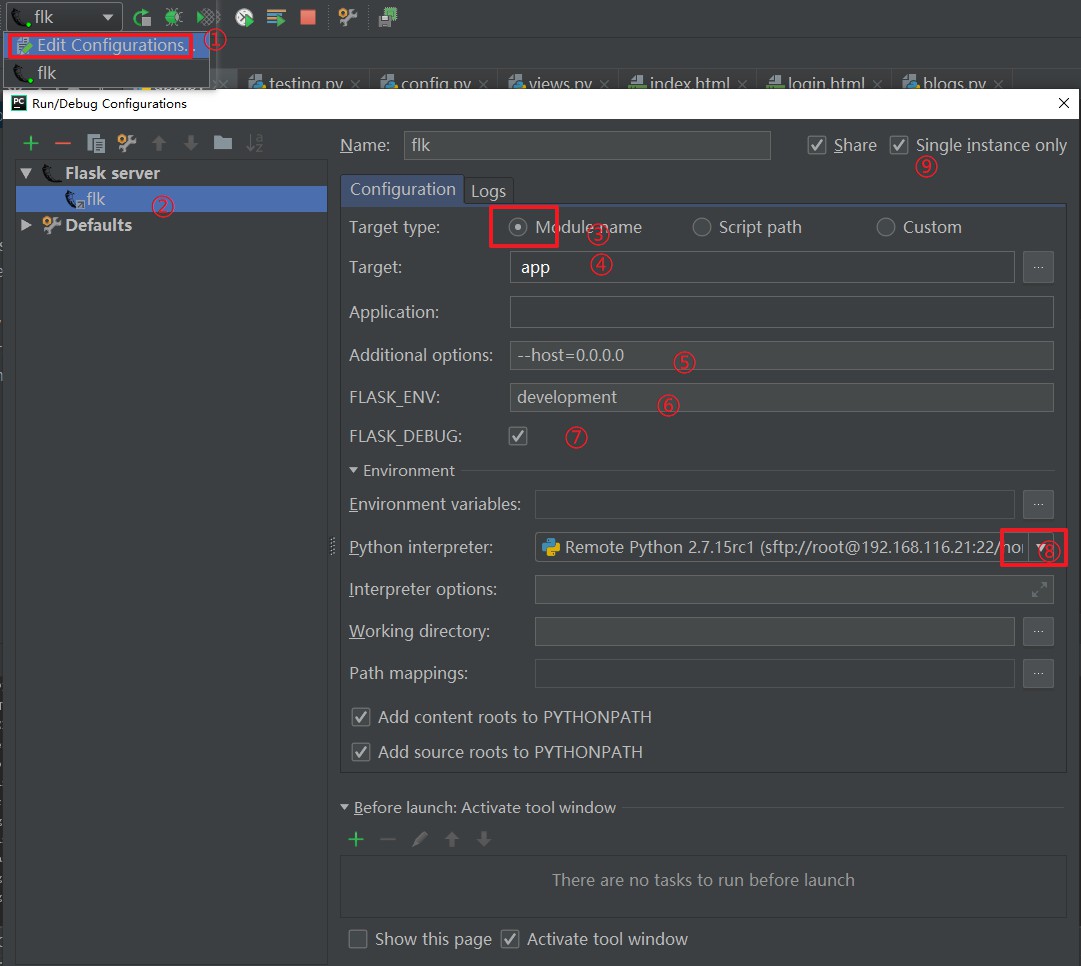Open Environment variables ellipsis button
Viewport: 1081px width, 966px height.
pos(1038,504)
